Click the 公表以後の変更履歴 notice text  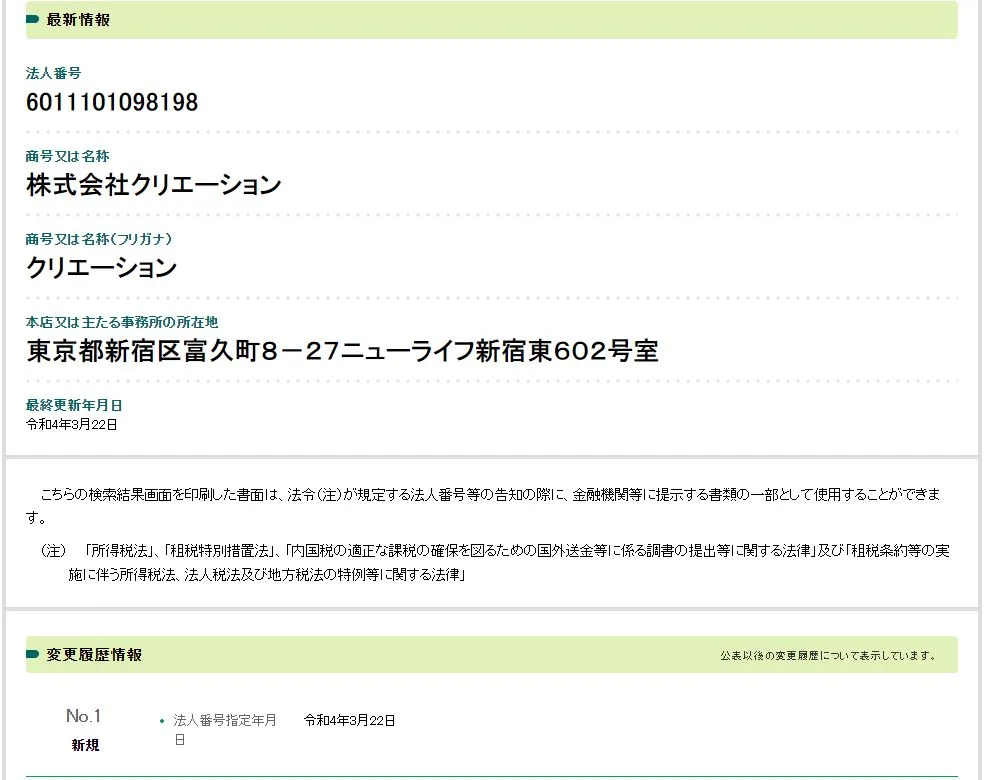[x=829, y=656]
